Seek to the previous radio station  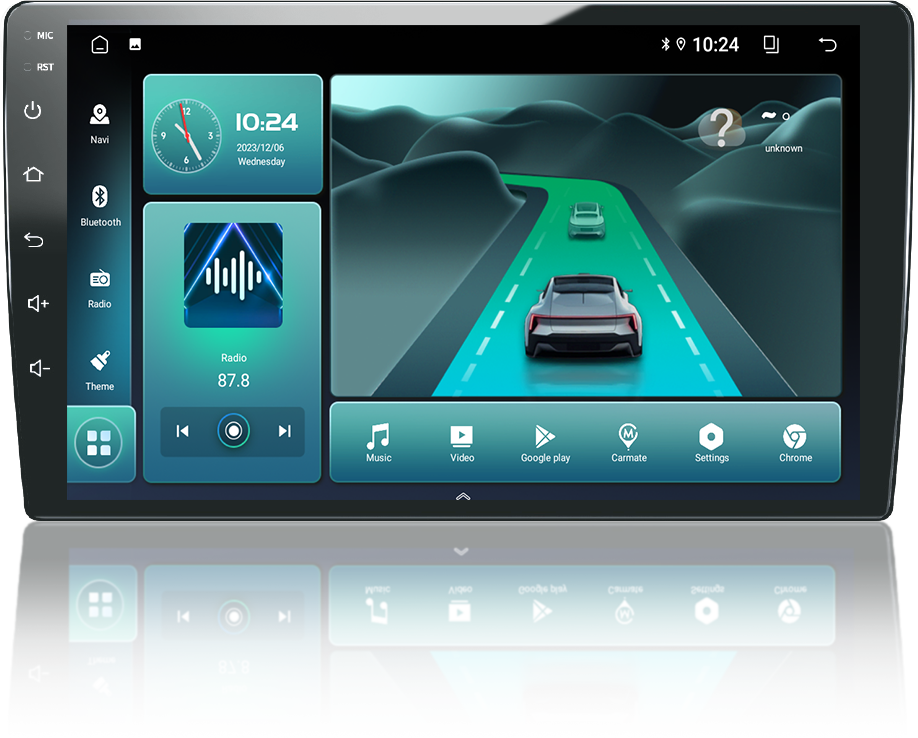pos(181,431)
